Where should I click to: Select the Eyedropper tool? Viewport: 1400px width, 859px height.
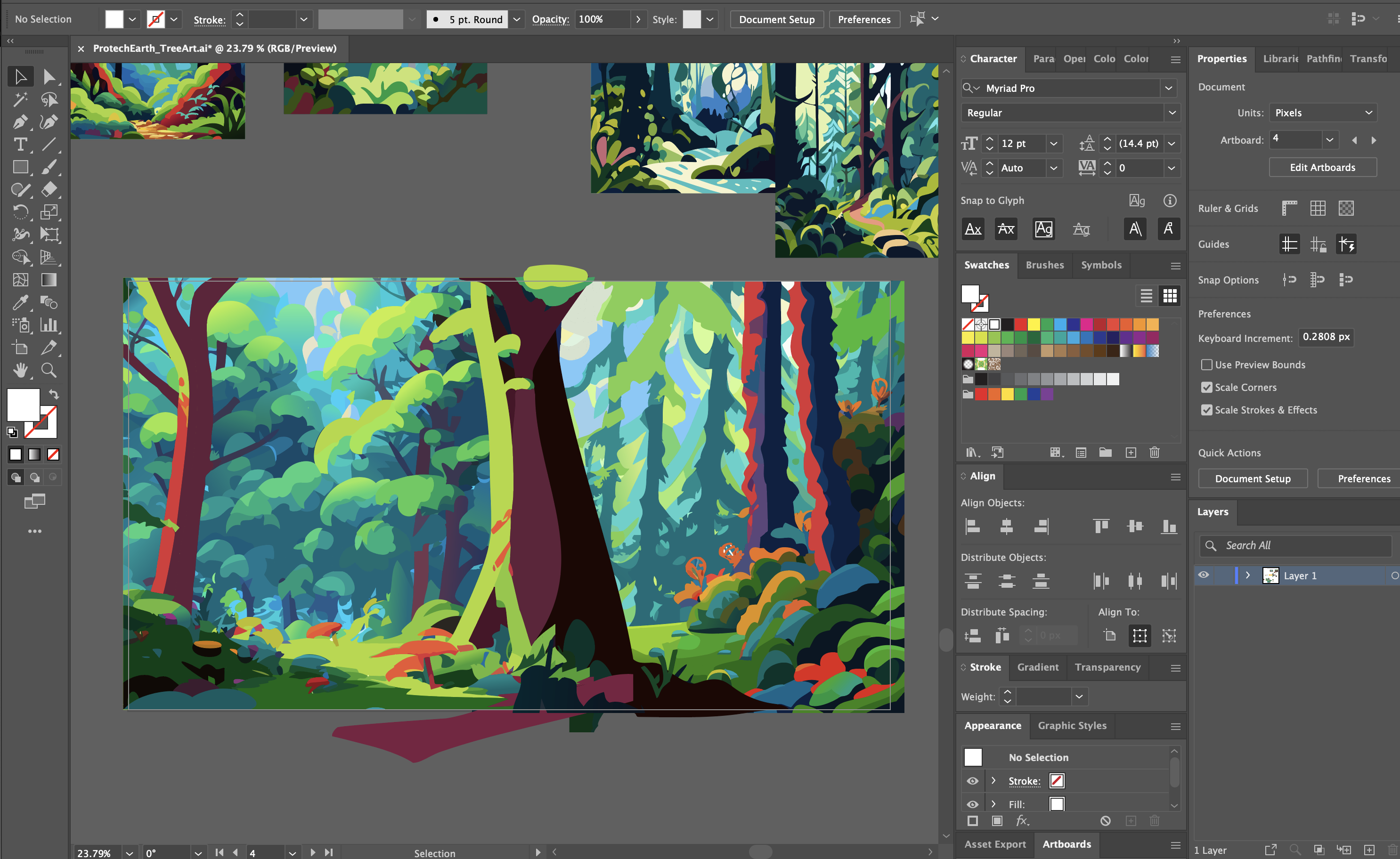(20, 303)
